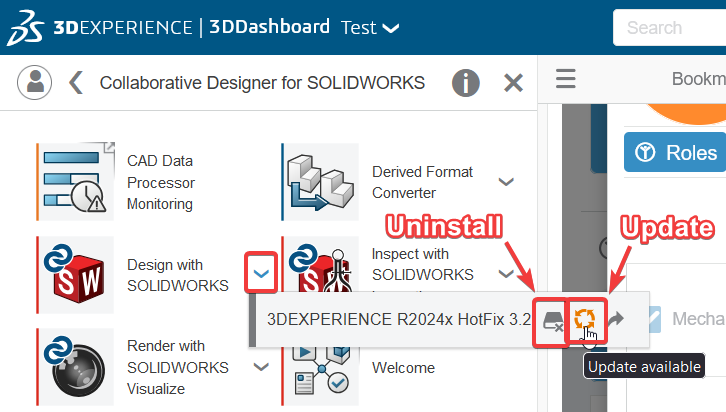Click the orange Update available icon
Image resolution: width=726 pixels, height=412 pixels.
(x=585, y=319)
